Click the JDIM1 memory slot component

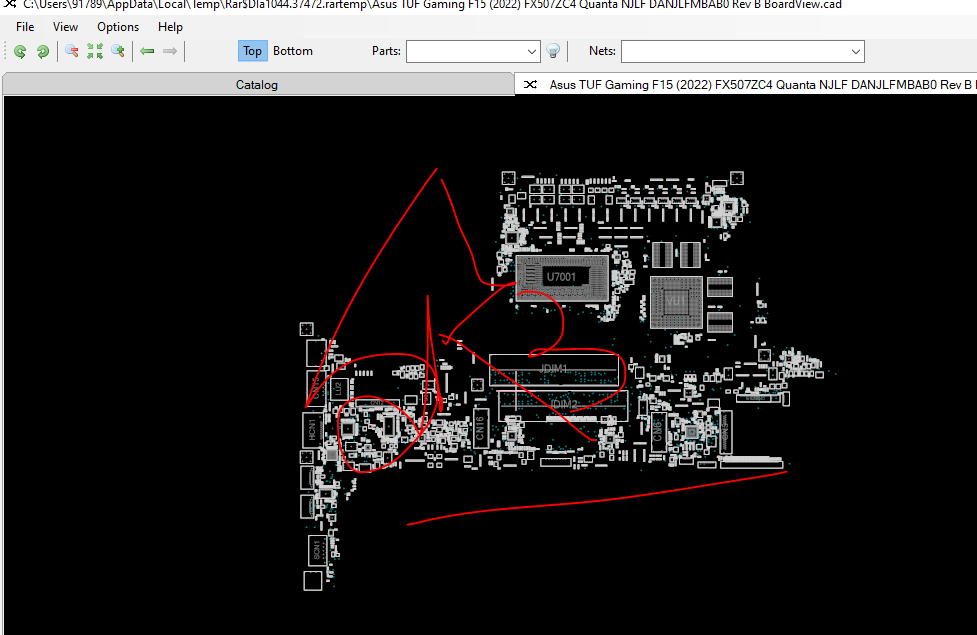click(x=555, y=369)
